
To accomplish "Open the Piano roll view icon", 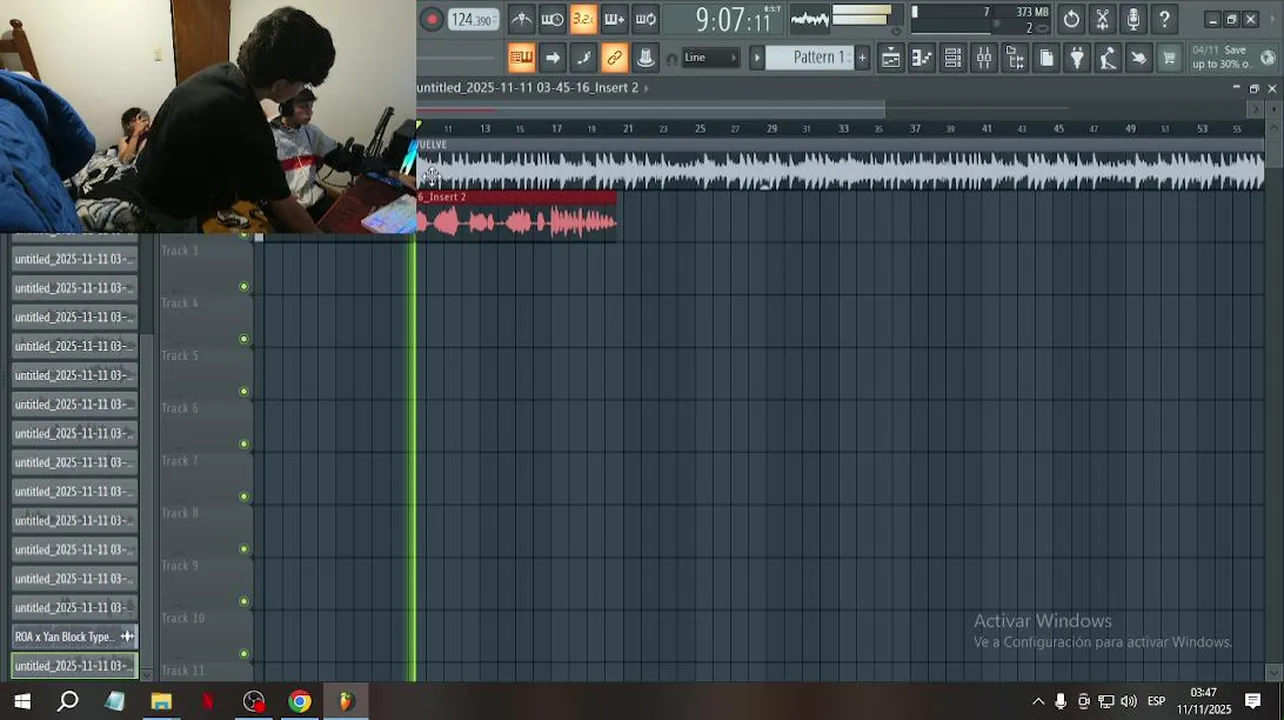I will click(x=921, y=58).
